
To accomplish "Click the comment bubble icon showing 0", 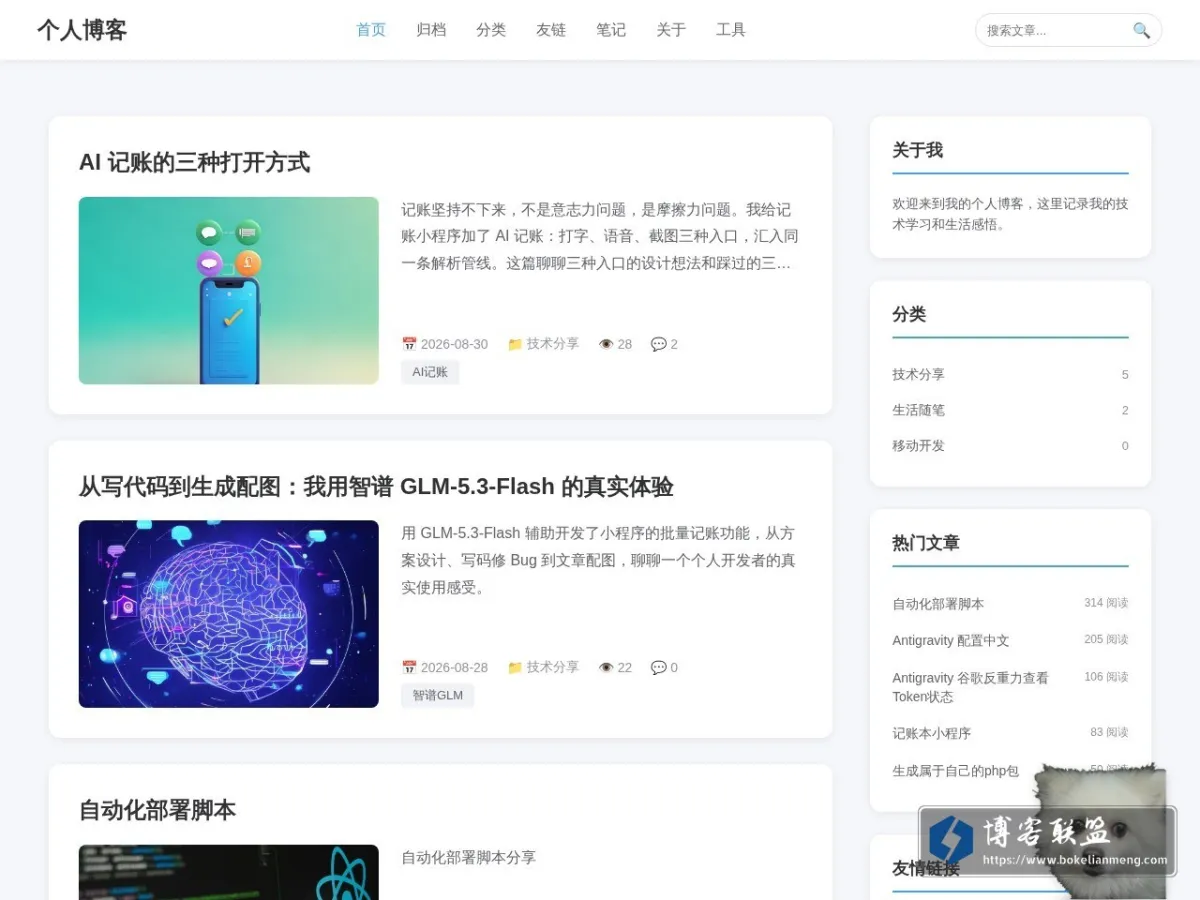I will [x=658, y=667].
